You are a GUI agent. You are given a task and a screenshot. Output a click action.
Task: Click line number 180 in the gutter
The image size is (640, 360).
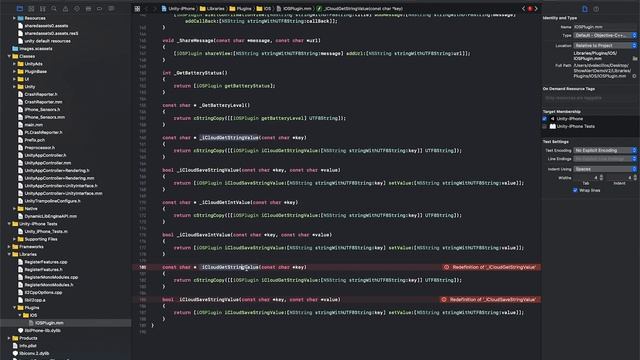142,267
